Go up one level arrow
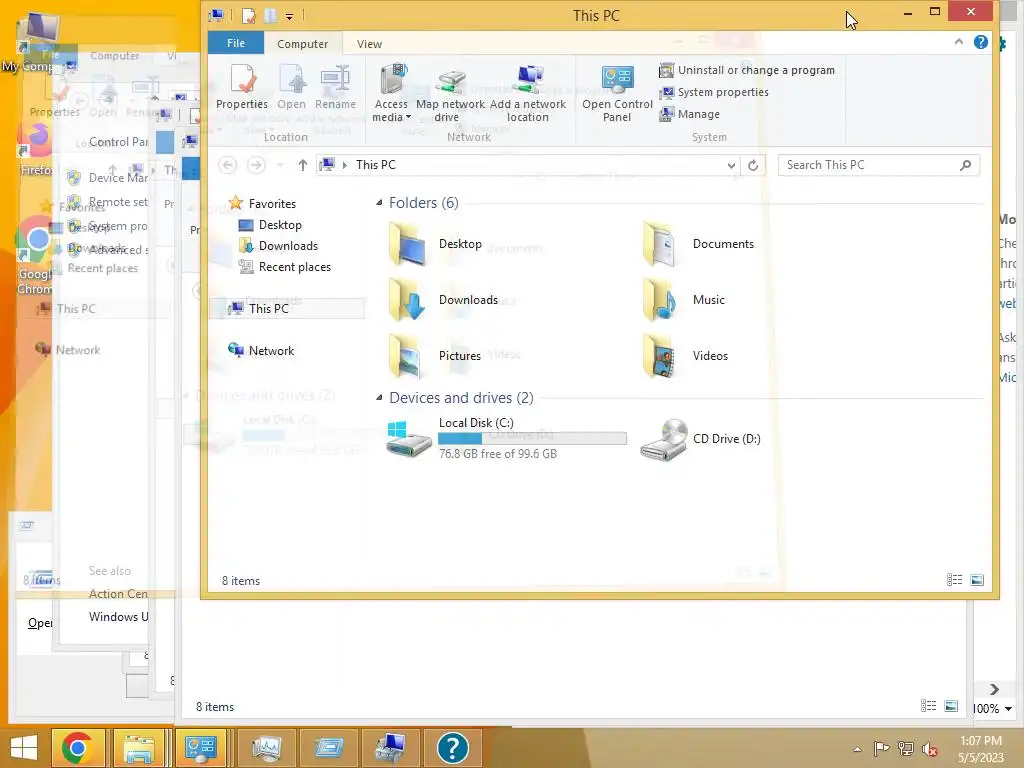Viewport: 1024px width, 768px height. click(x=302, y=165)
